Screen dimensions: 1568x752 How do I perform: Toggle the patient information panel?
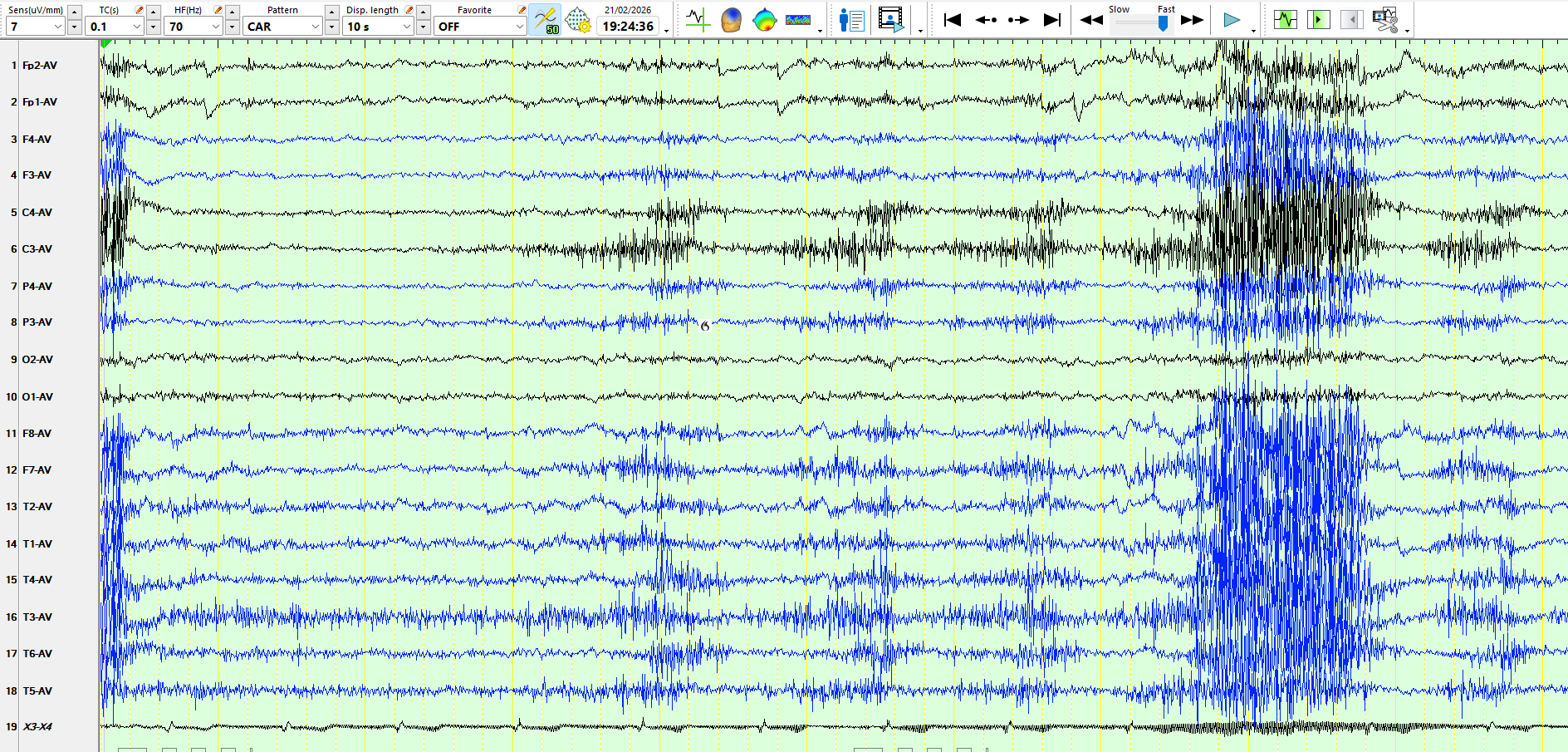coord(851,19)
